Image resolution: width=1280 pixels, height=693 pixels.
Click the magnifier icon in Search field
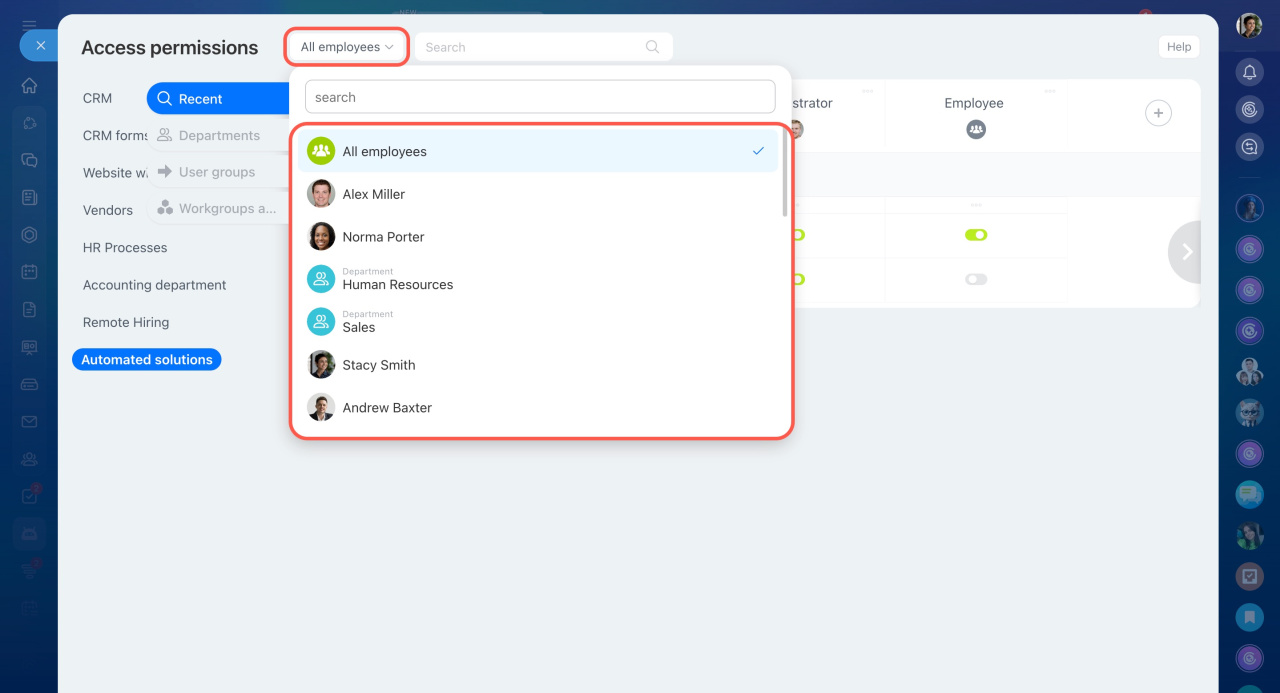pos(652,47)
